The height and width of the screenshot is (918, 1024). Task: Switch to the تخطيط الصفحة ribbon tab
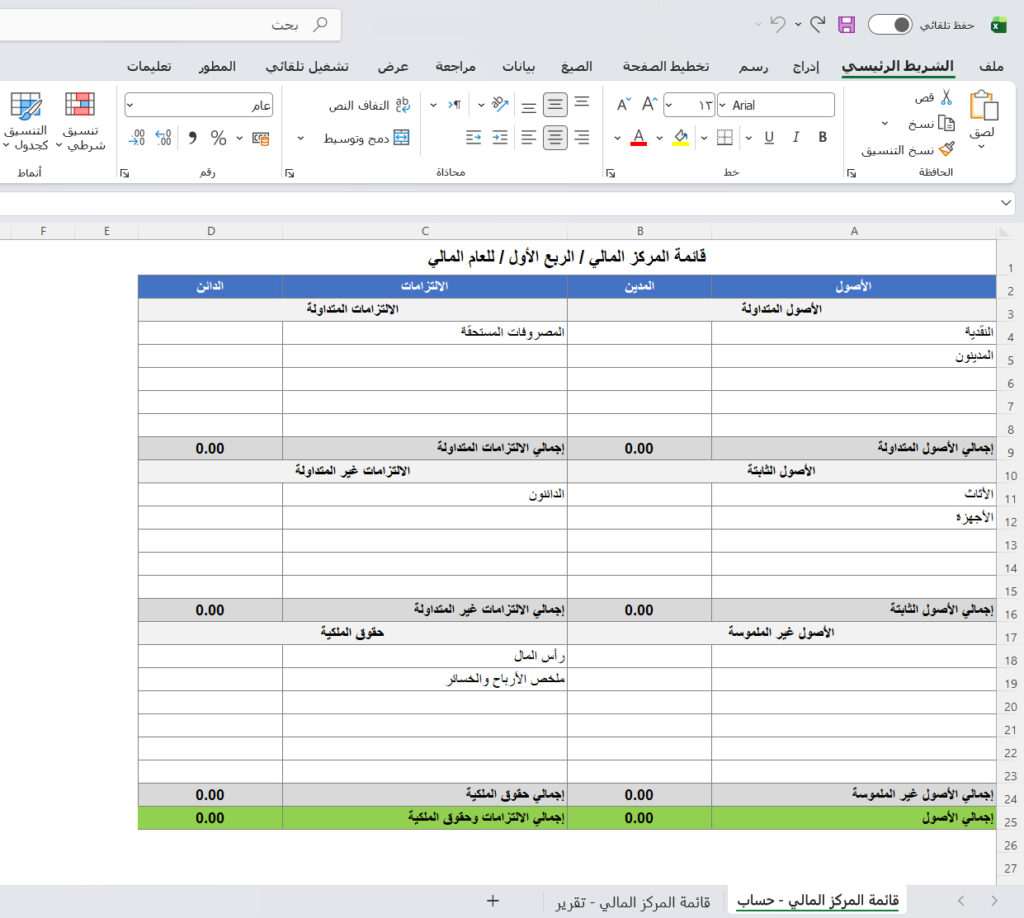tap(664, 66)
